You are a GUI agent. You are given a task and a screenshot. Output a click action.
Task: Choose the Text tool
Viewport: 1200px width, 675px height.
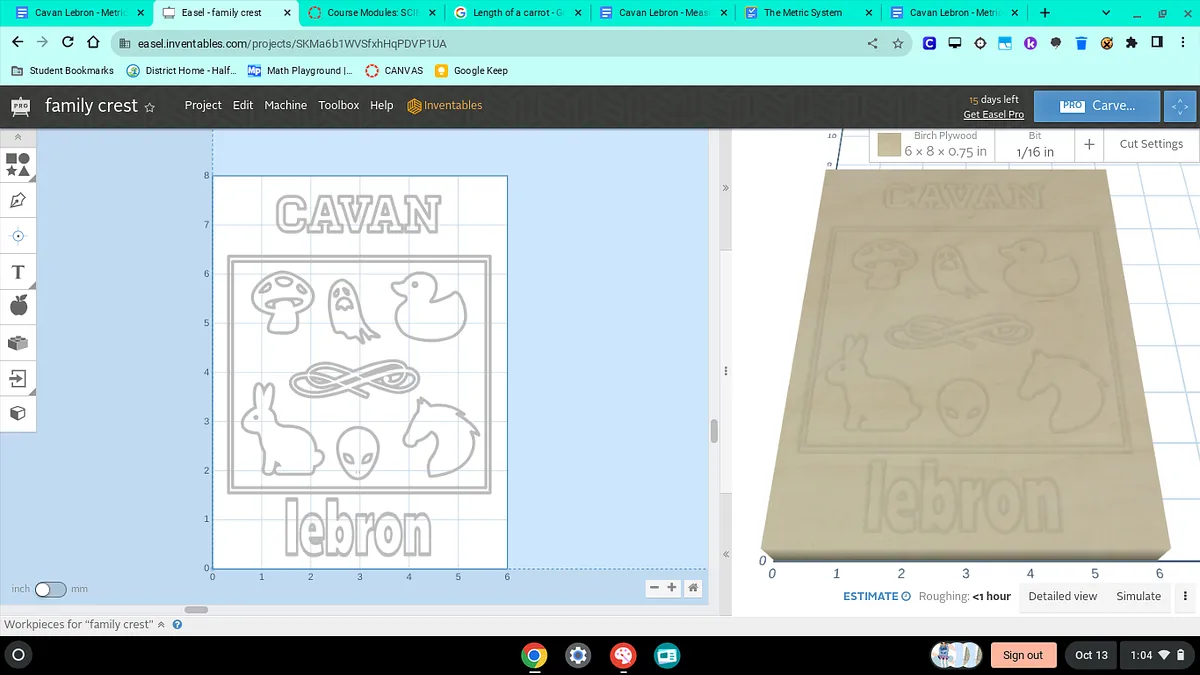[18, 272]
